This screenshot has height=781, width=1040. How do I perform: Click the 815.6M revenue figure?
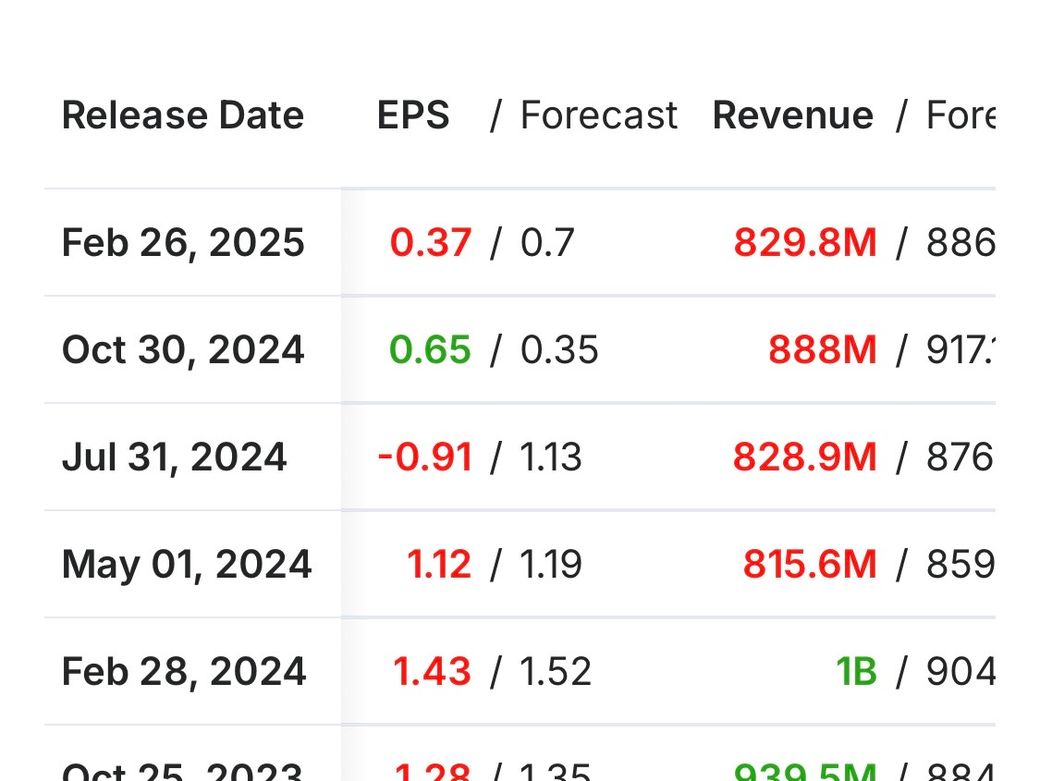pos(809,564)
